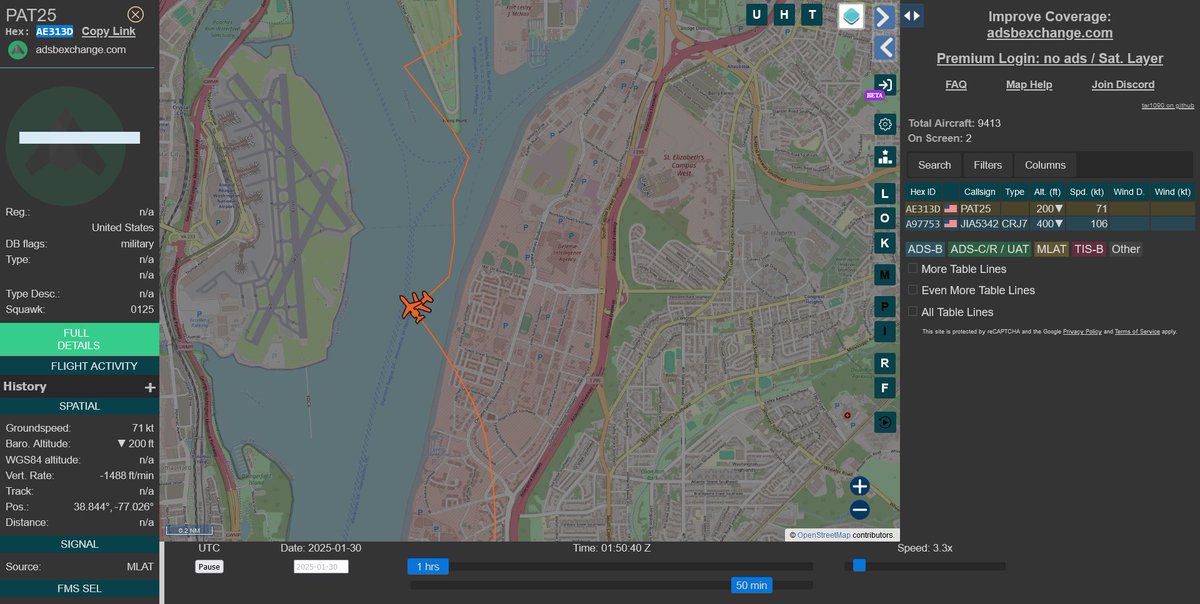Zoom out on the map

point(860,510)
